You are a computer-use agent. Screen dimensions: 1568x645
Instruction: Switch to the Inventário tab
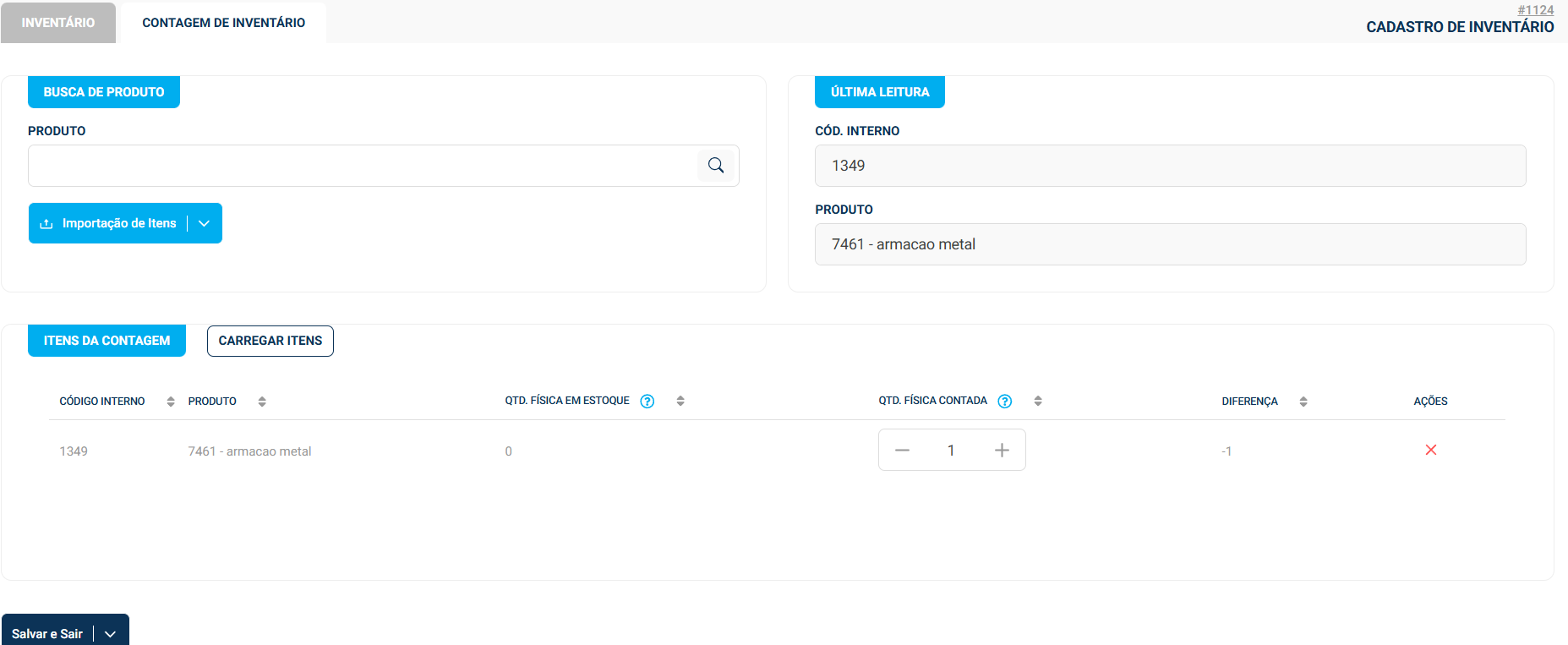click(x=58, y=23)
